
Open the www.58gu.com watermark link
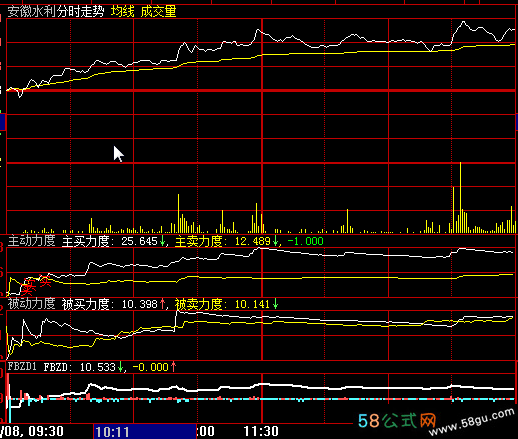(472, 422)
